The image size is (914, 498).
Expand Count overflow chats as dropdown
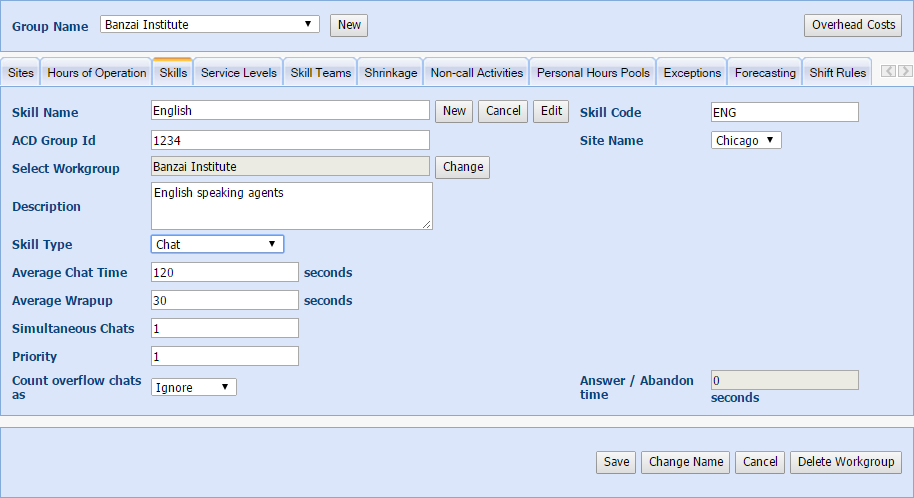click(194, 387)
